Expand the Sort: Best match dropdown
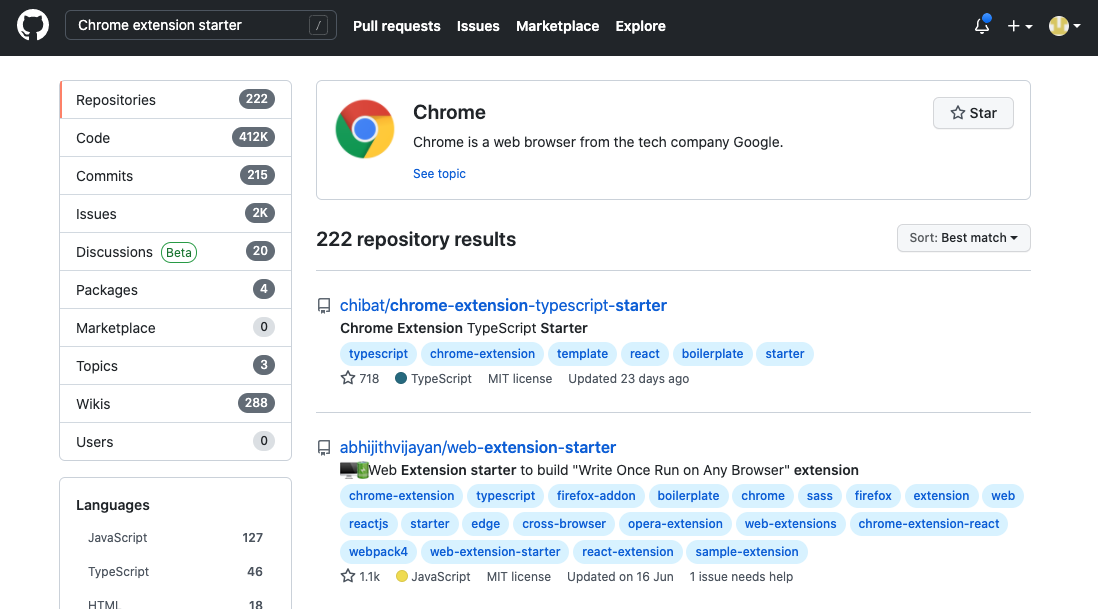The height and width of the screenshot is (609, 1098). (x=964, y=238)
